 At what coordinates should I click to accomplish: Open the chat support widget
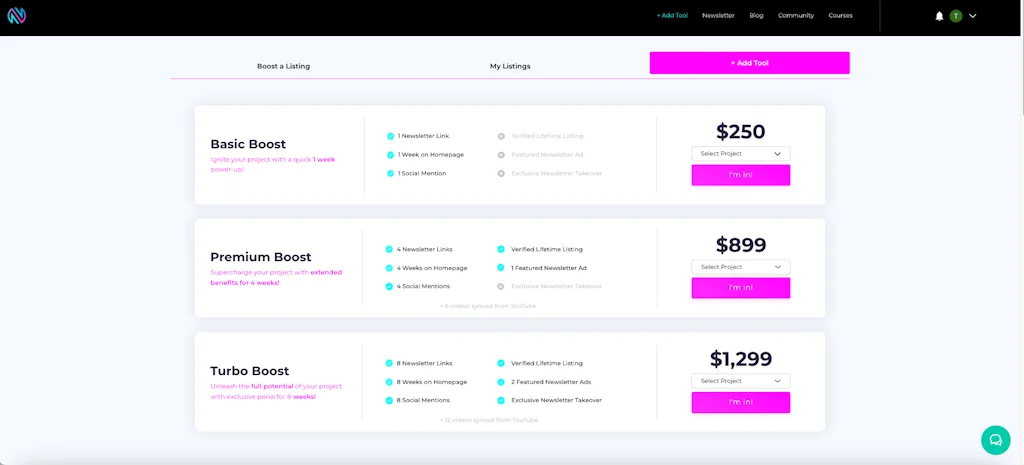tap(995, 439)
